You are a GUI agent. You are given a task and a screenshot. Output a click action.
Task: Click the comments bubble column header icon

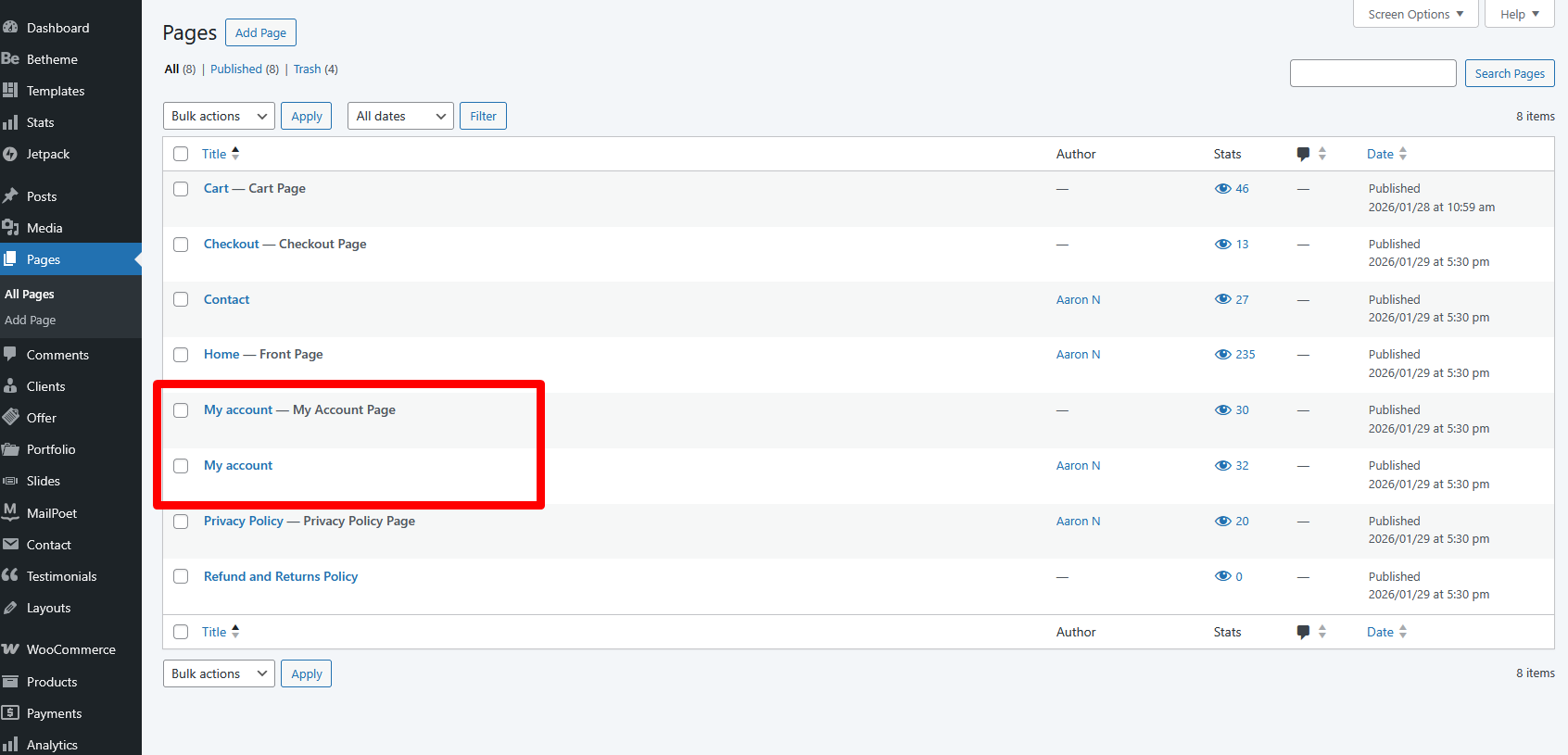pos(1303,154)
